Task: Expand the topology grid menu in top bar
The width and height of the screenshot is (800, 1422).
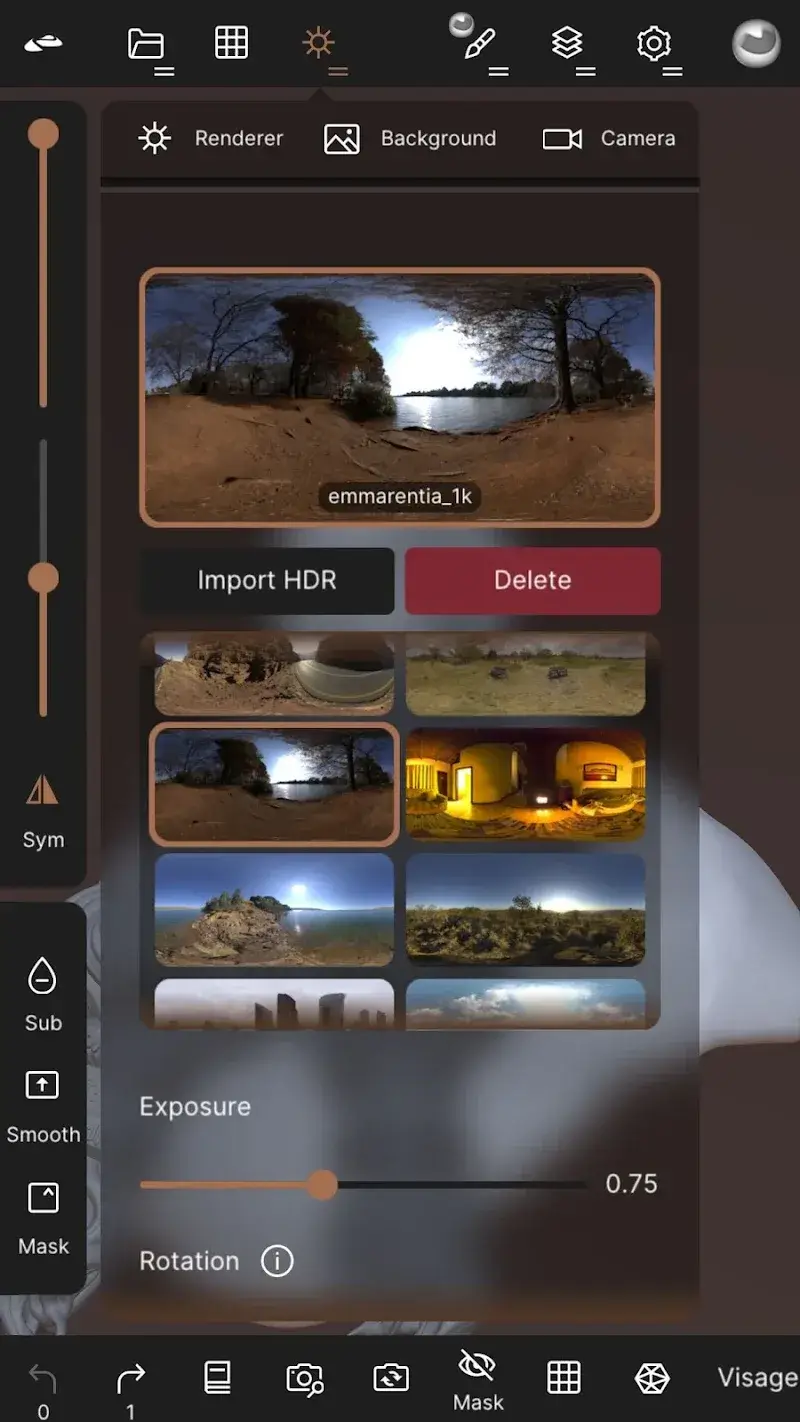Action: coord(232,44)
